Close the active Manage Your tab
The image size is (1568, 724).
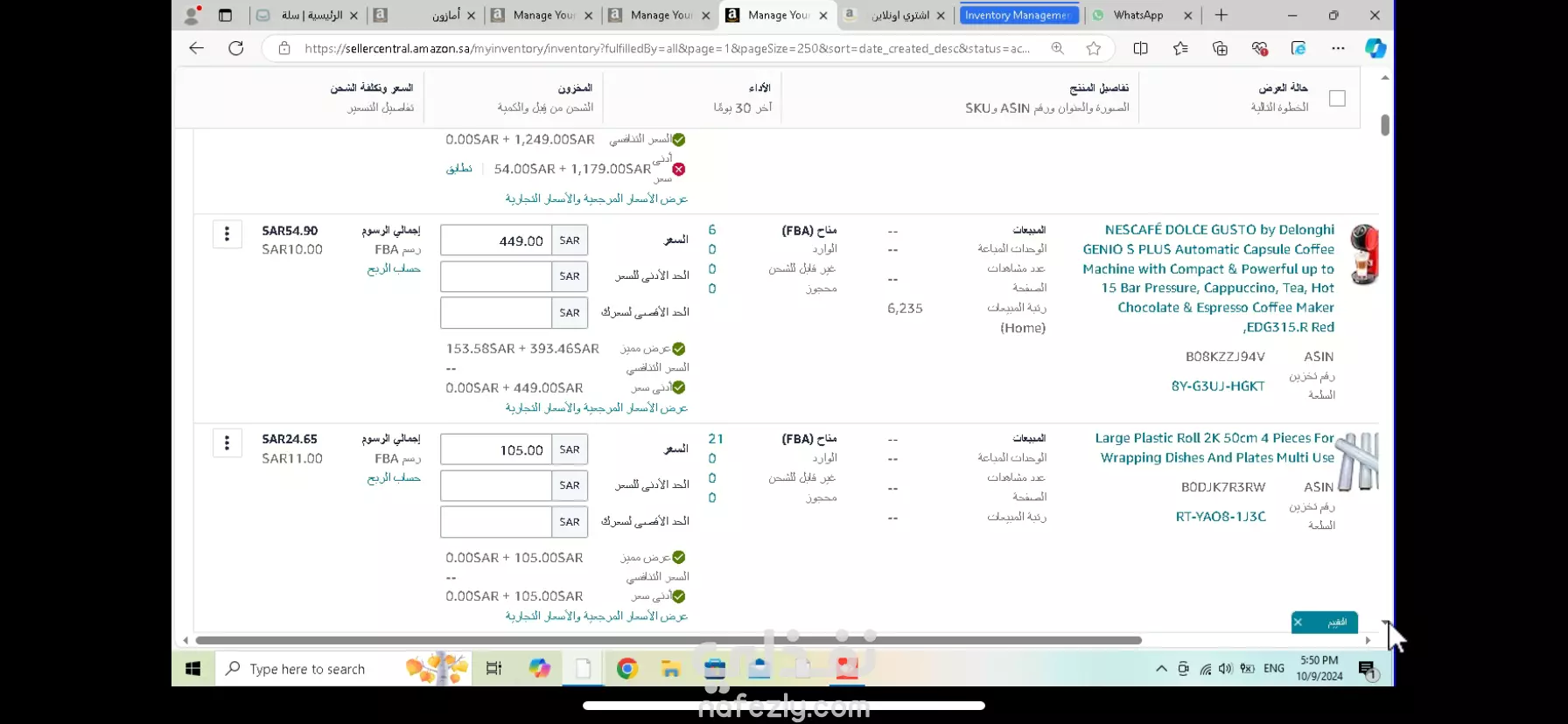tap(823, 16)
